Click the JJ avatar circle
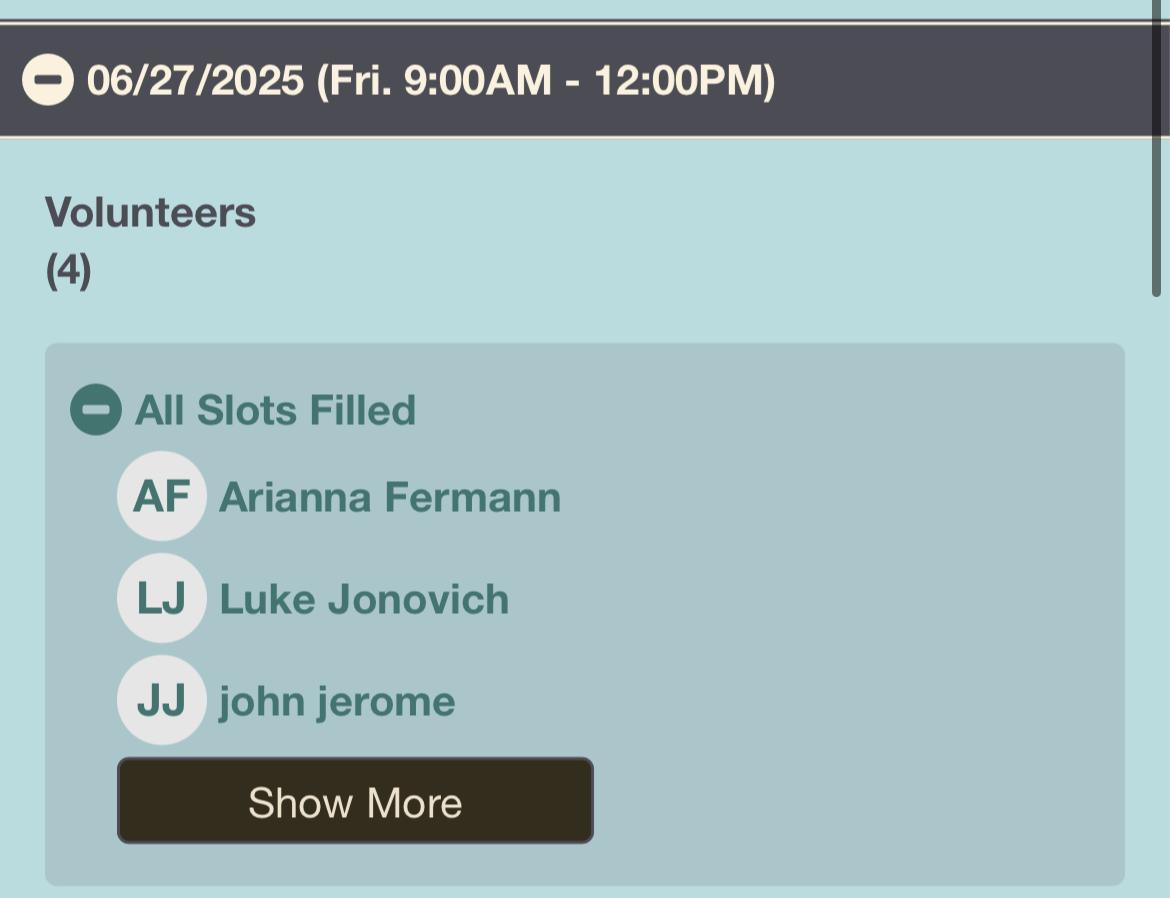The height and width of the screenshot is (898, 1170). [161, 701]
